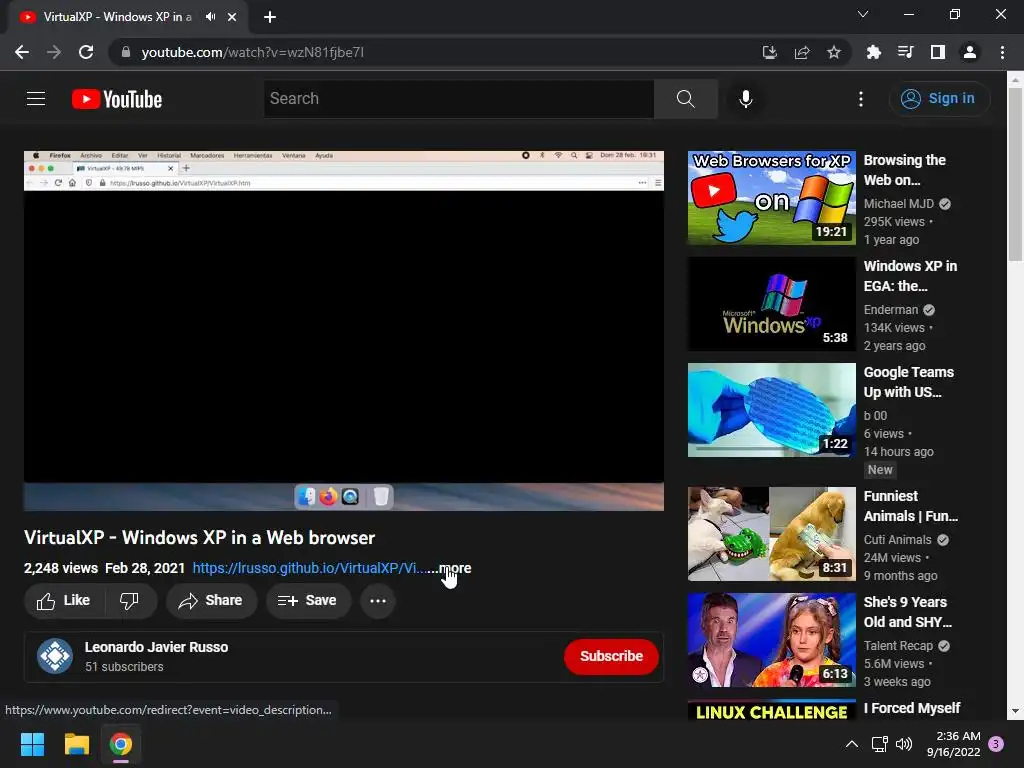Open the Web Browsers for XP thumbnail
Image resolution: width=1024 pixels, height=768 pixels.
[771, 198]
